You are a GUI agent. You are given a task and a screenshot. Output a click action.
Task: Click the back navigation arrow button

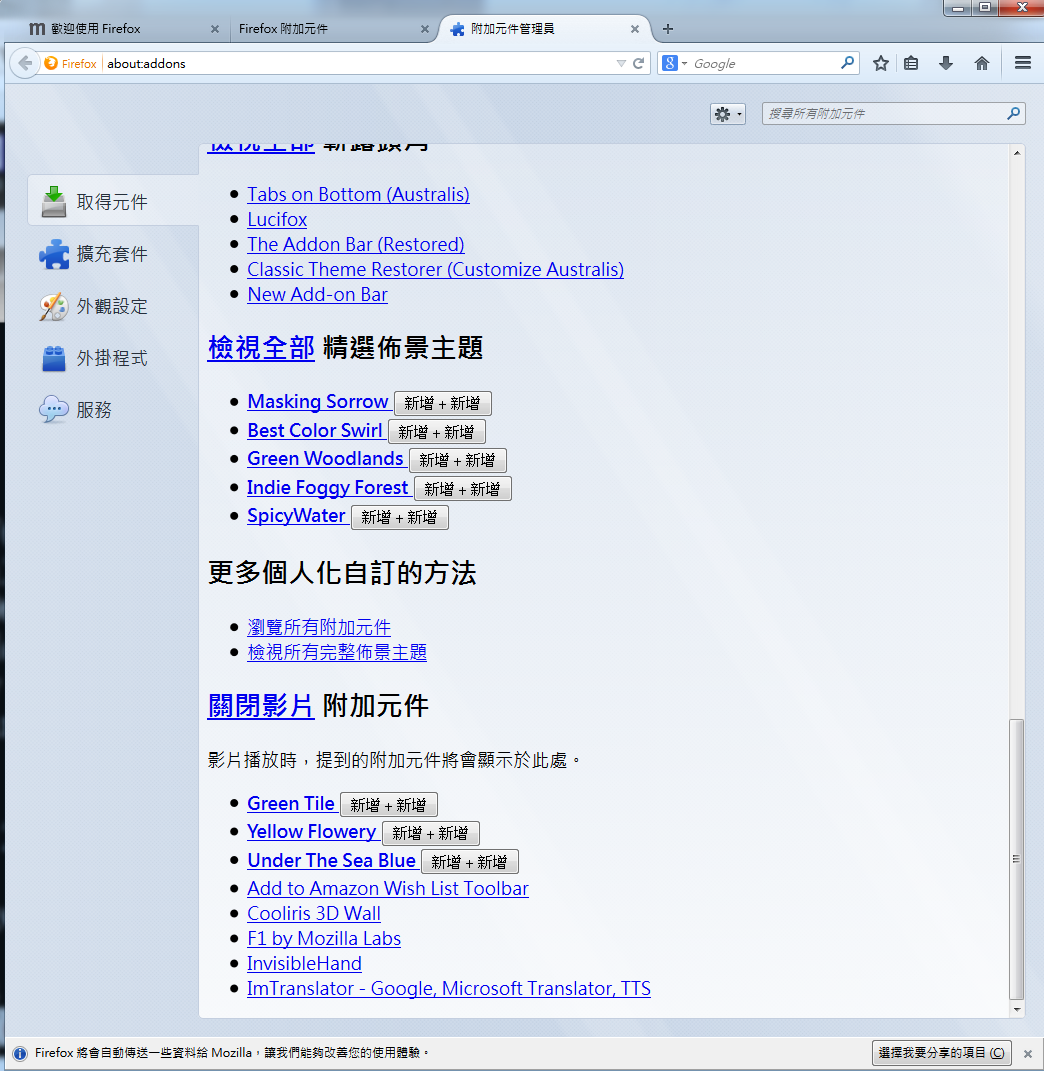[x=25, y=64]
